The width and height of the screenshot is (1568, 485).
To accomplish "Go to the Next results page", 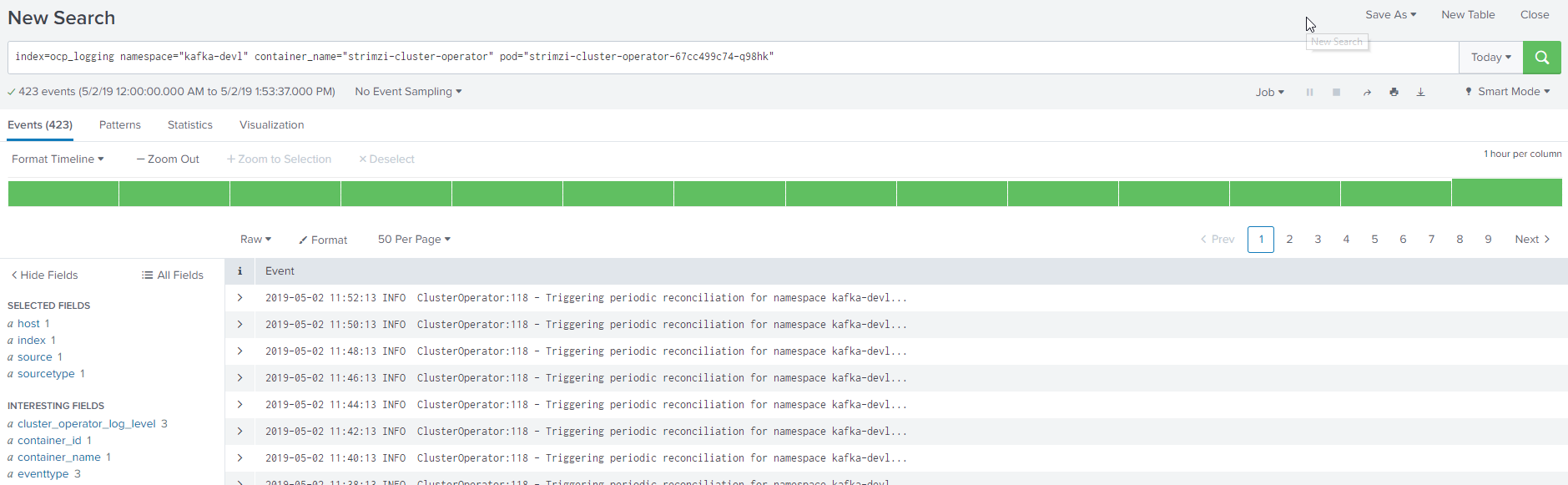I will click(x=1532, y=240).
